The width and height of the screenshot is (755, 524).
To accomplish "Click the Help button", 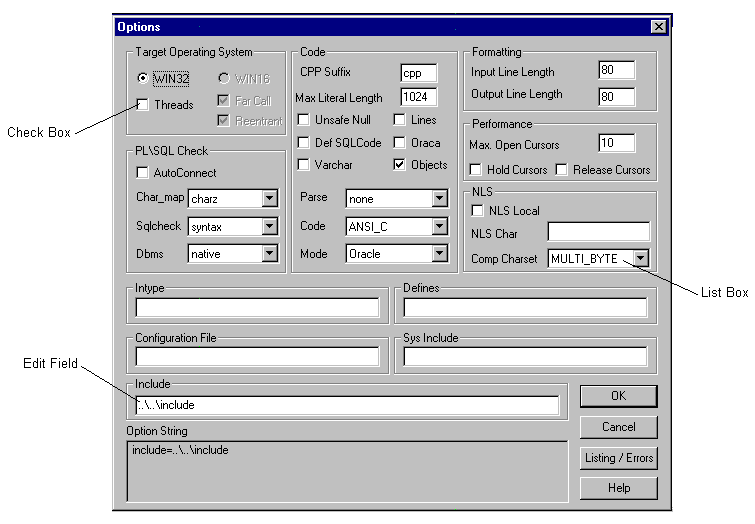I will pyautogui.click(x=618, y=488).
